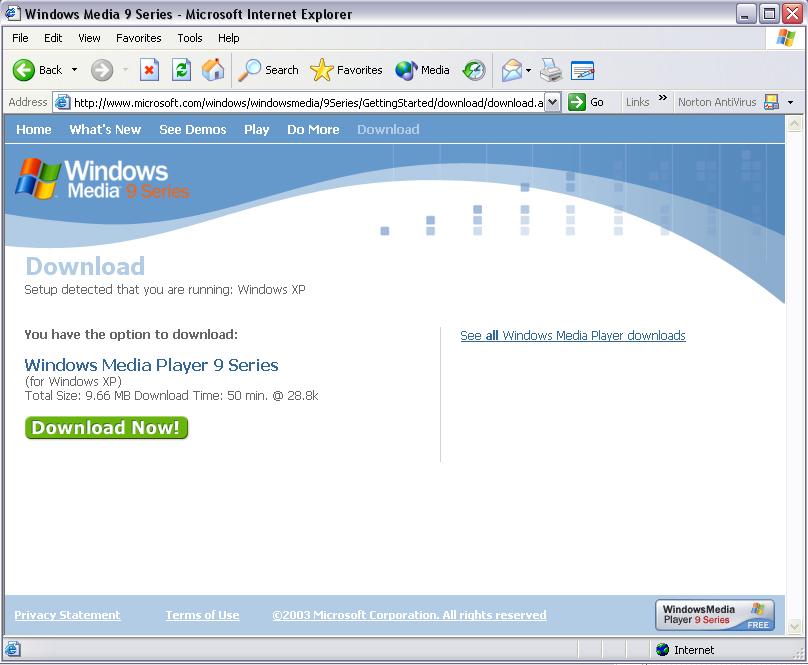Open the Help menu
The image size is (808, 665).
click(228, 38)
